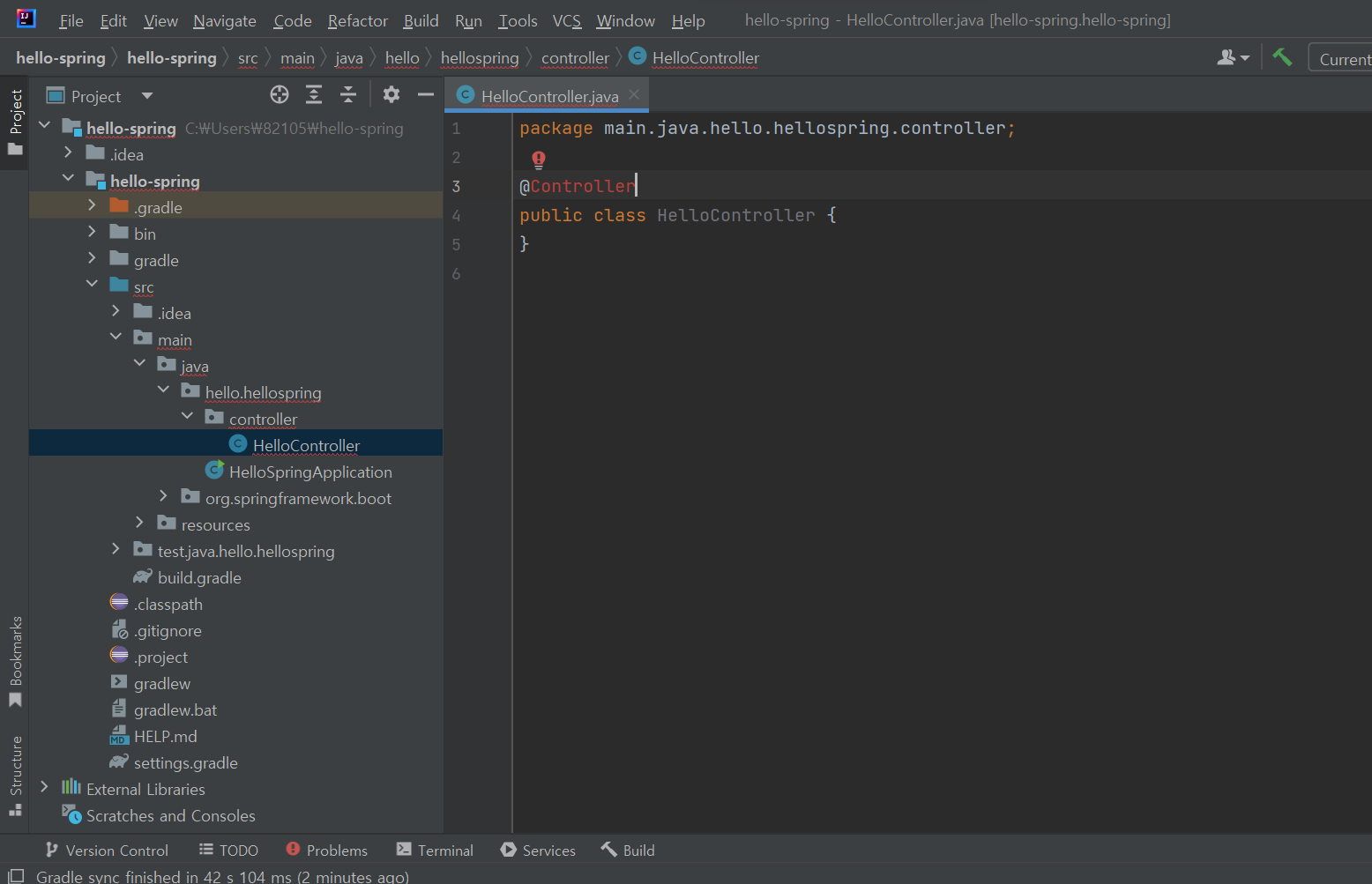Click the tool window quick access icon in status bar
1372x884 pixels.
point(16,876)
